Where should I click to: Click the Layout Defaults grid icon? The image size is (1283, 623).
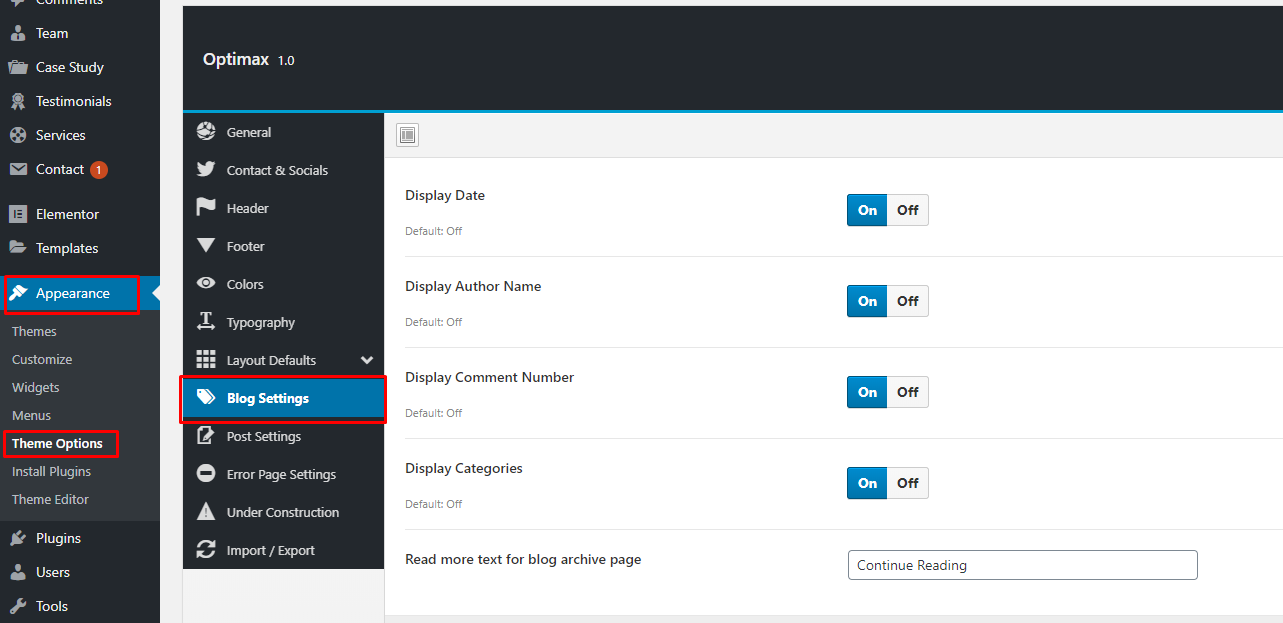pos(206,360)
